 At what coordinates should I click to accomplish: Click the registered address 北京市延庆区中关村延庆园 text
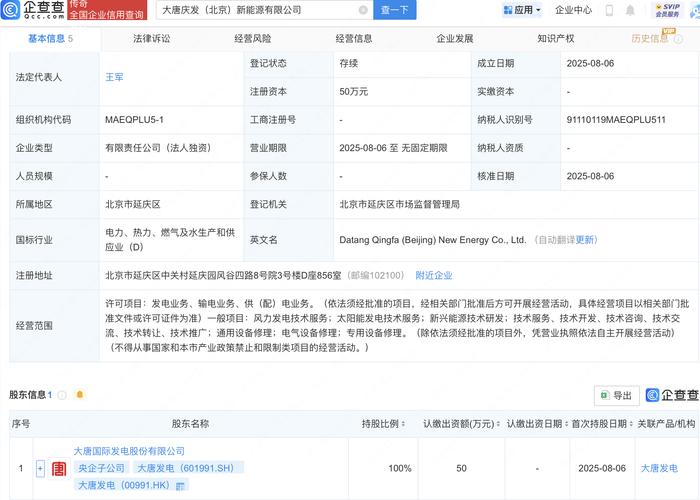(223, 275)
